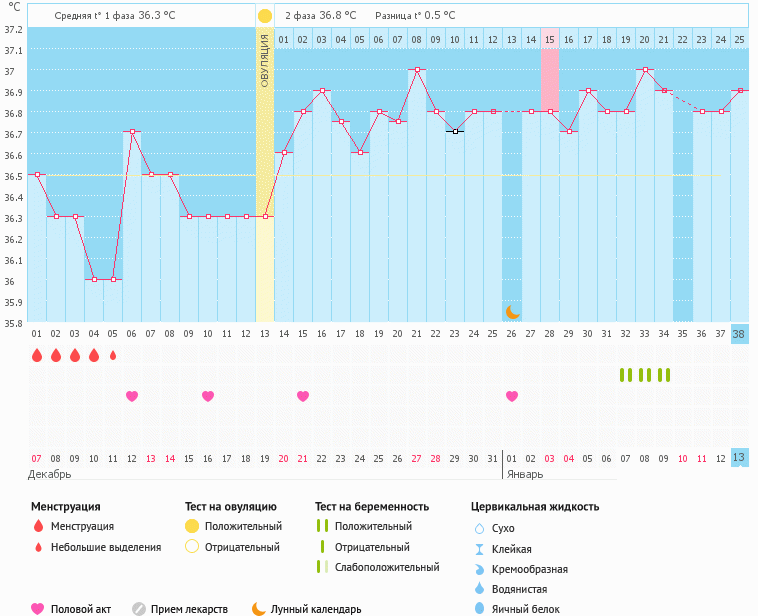Click the pink phase-2 day 15 header cell
The image size is (758, 616).
550,39
